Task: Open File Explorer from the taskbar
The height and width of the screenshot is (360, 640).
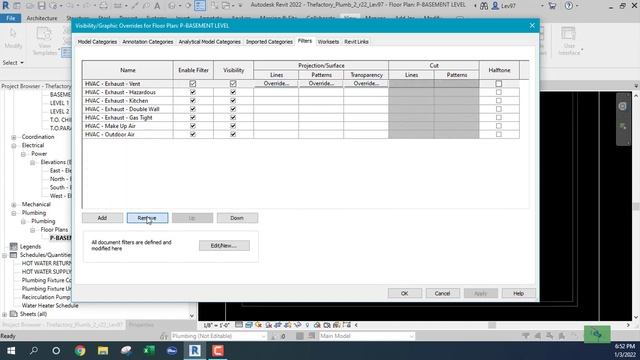Action: 103,351
